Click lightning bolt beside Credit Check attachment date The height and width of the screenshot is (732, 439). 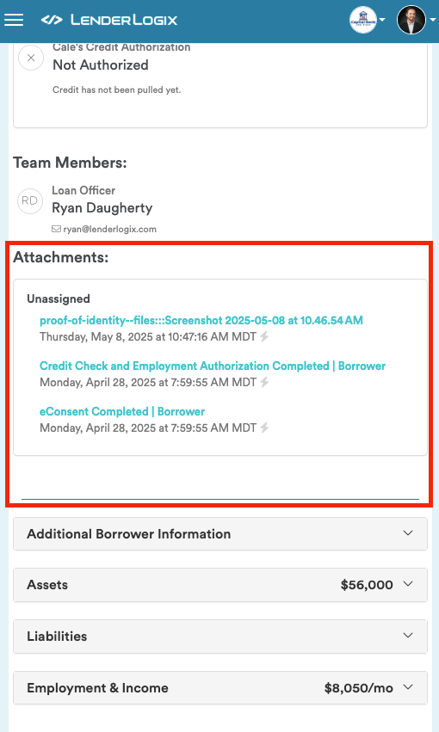click(264, 382)
